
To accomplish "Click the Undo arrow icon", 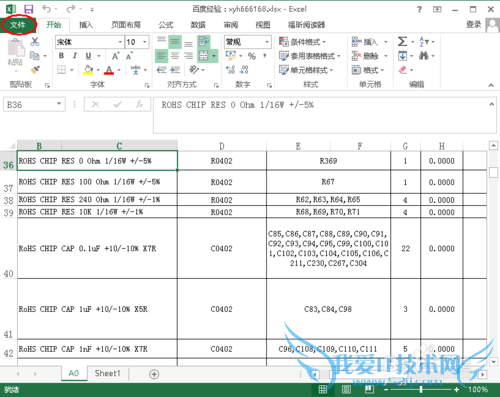I will 46,9.
